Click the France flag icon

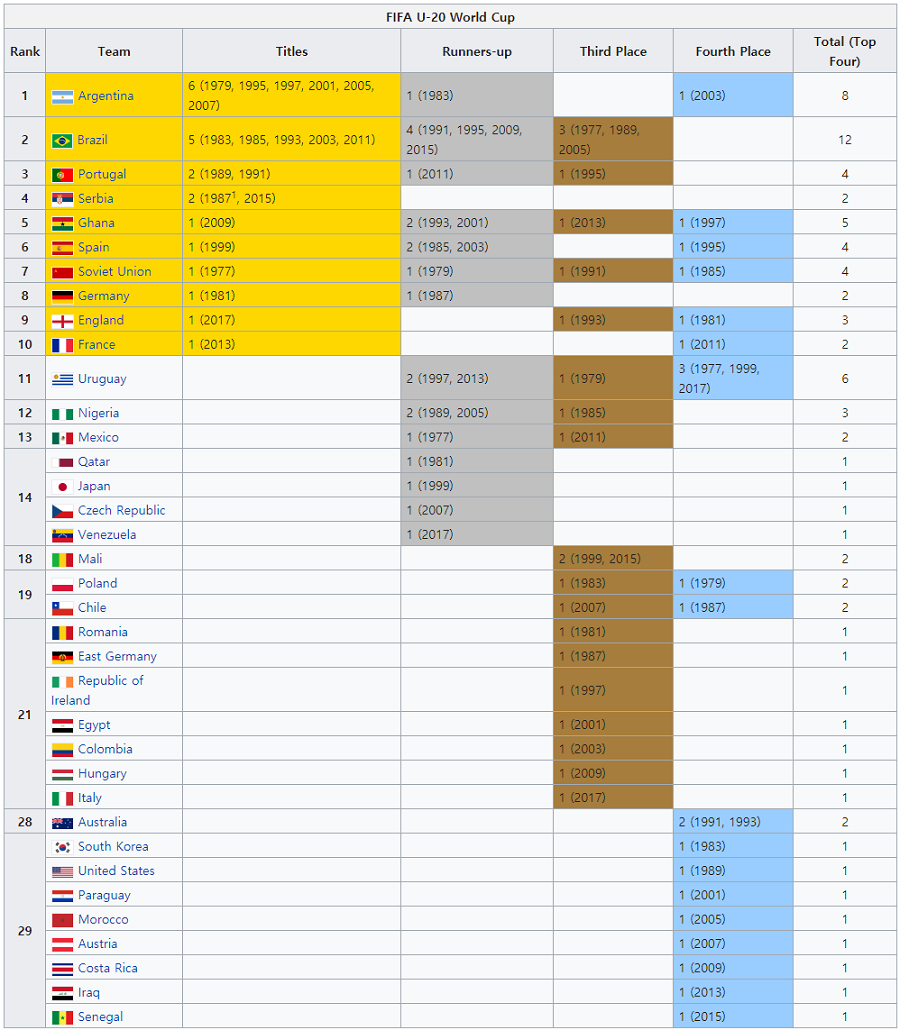62,345
